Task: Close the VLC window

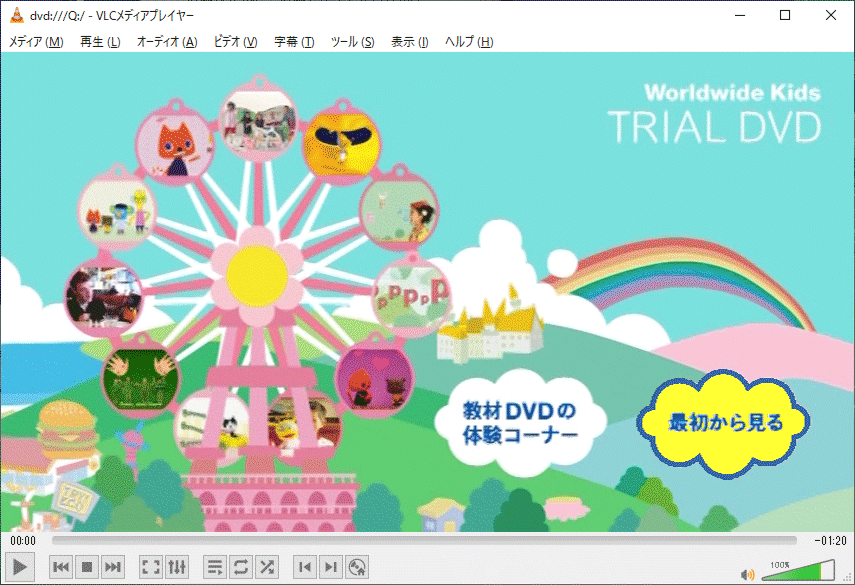Action: tap(830, 15)
